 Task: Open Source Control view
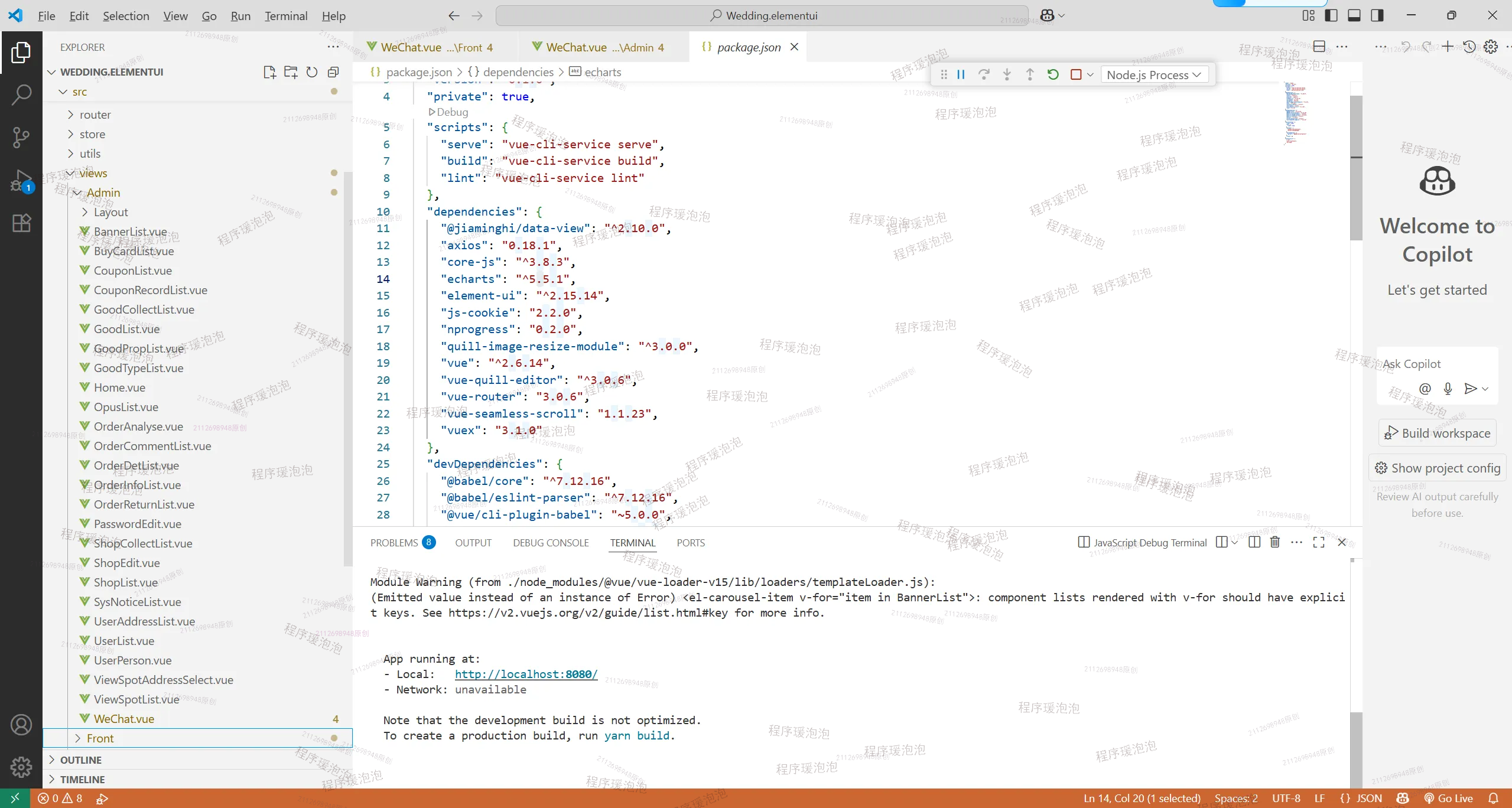pyautogui.click(x=21, y=137)
